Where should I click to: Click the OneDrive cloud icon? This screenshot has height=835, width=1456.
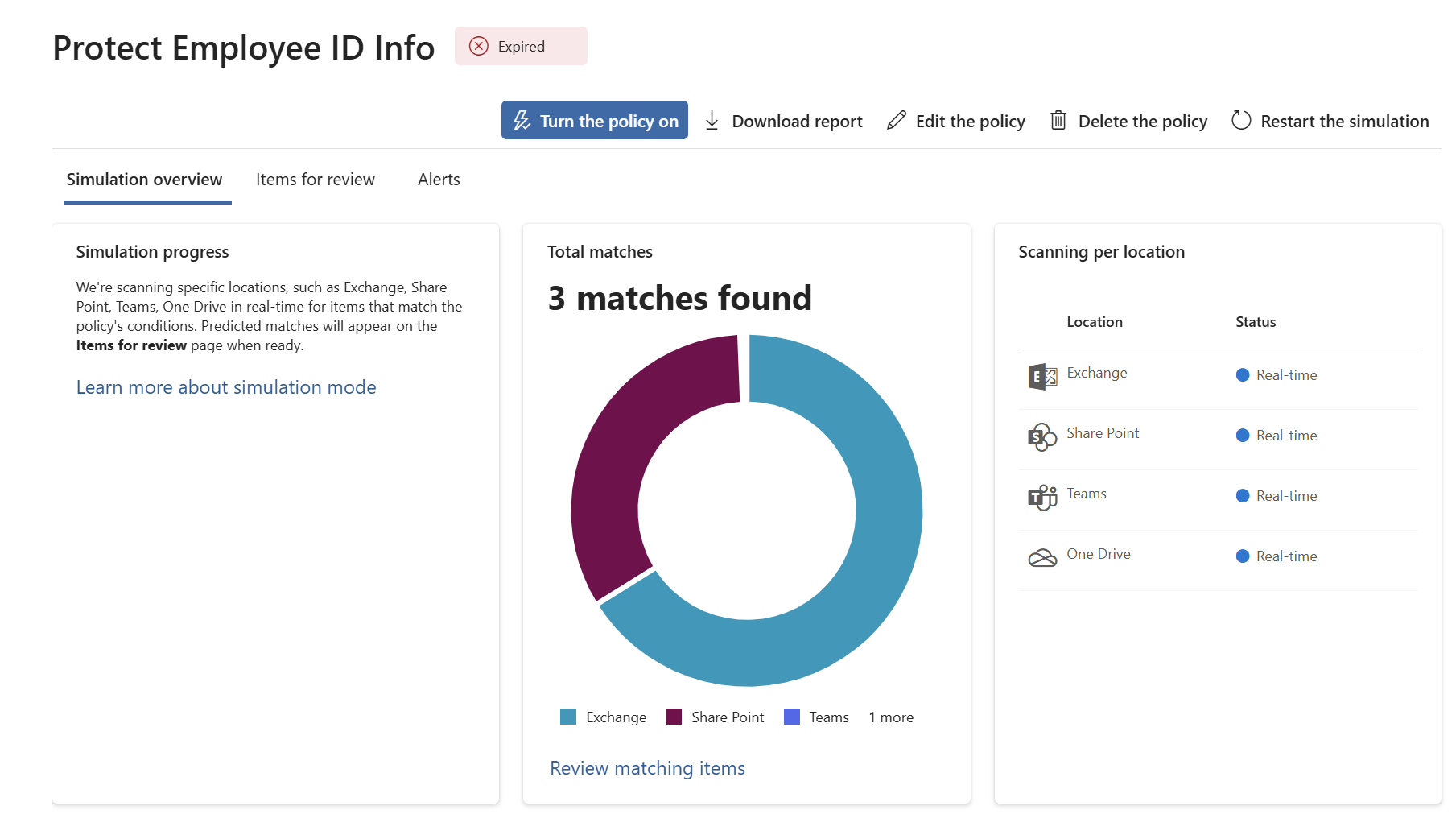(1042, 557)
